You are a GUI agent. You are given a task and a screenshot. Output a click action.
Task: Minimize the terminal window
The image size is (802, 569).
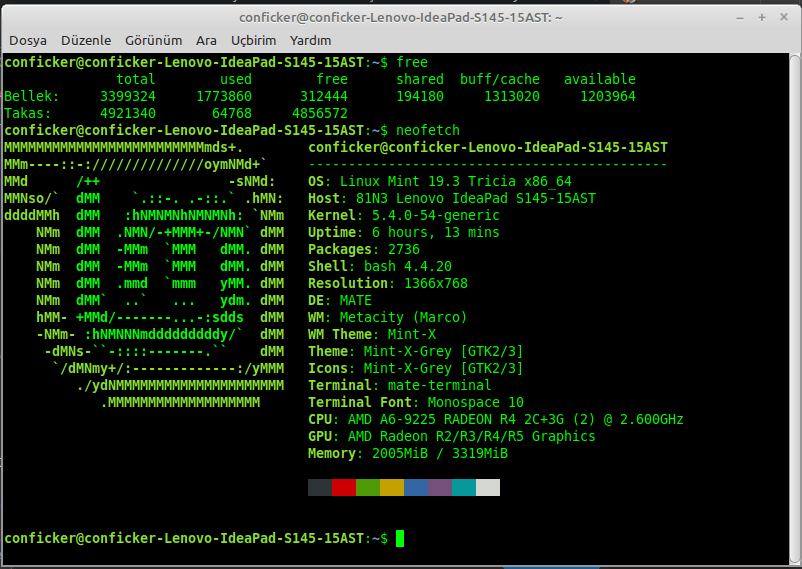(x=740, y=18)
